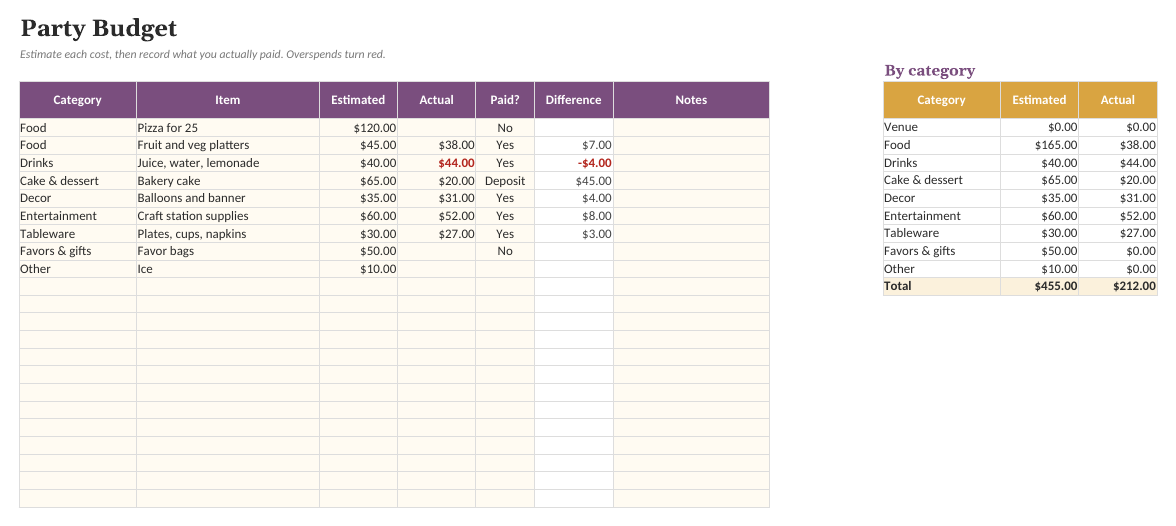Select the purple Actual column header
The height and width of the screenshot is (526, 1176).
pyautogui.click(x=436, y=100)
